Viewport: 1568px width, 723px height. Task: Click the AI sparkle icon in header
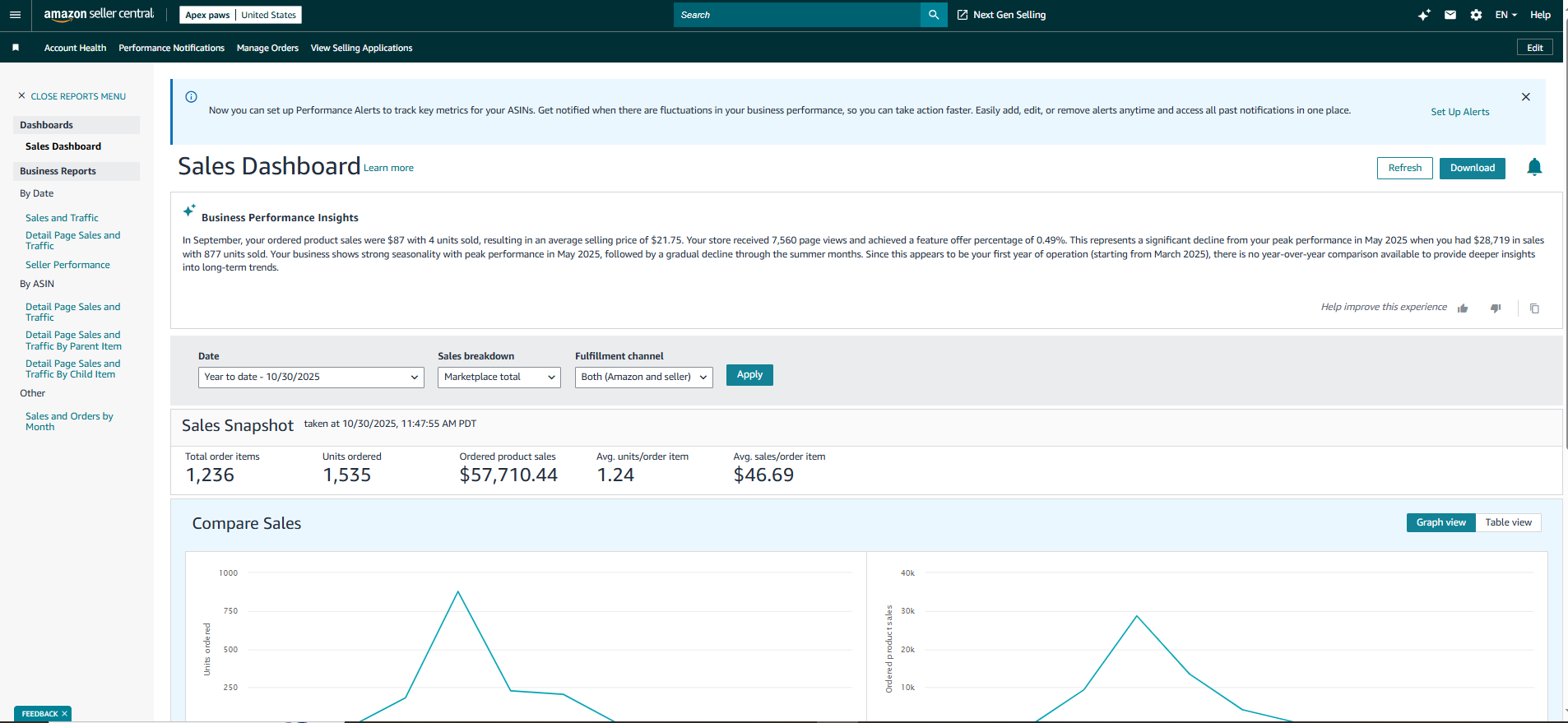pyautogui.click(x=1424, y=15)
